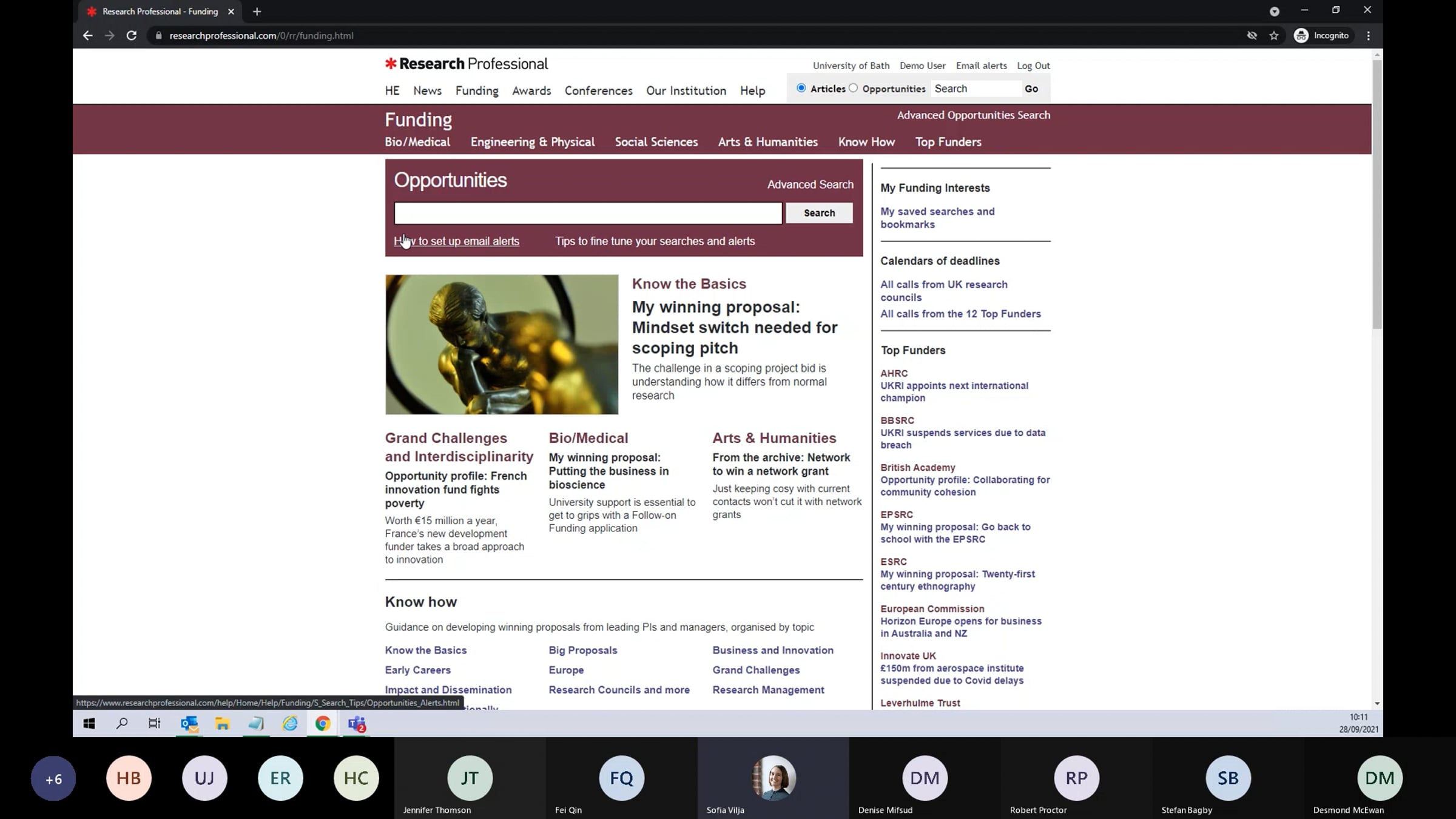Select the Opportunities radio button
This screenshot has width=1456, height=819.
854,88
